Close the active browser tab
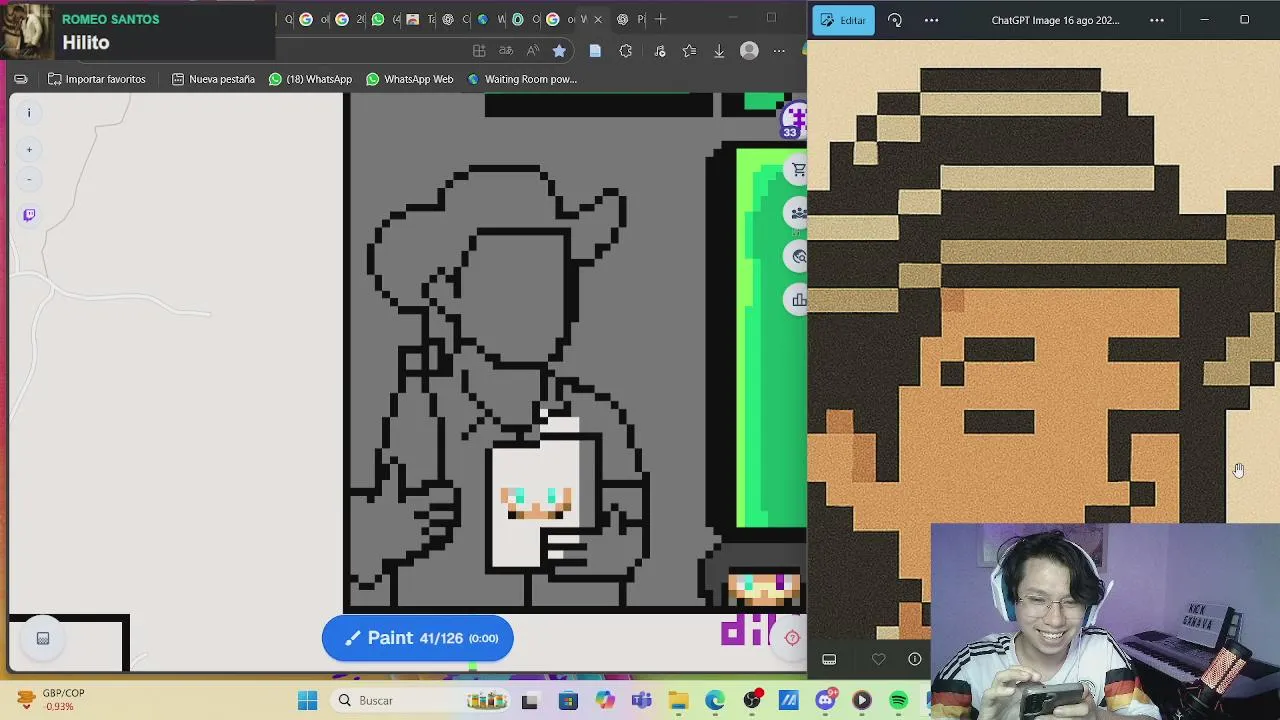 coord(598,19)
